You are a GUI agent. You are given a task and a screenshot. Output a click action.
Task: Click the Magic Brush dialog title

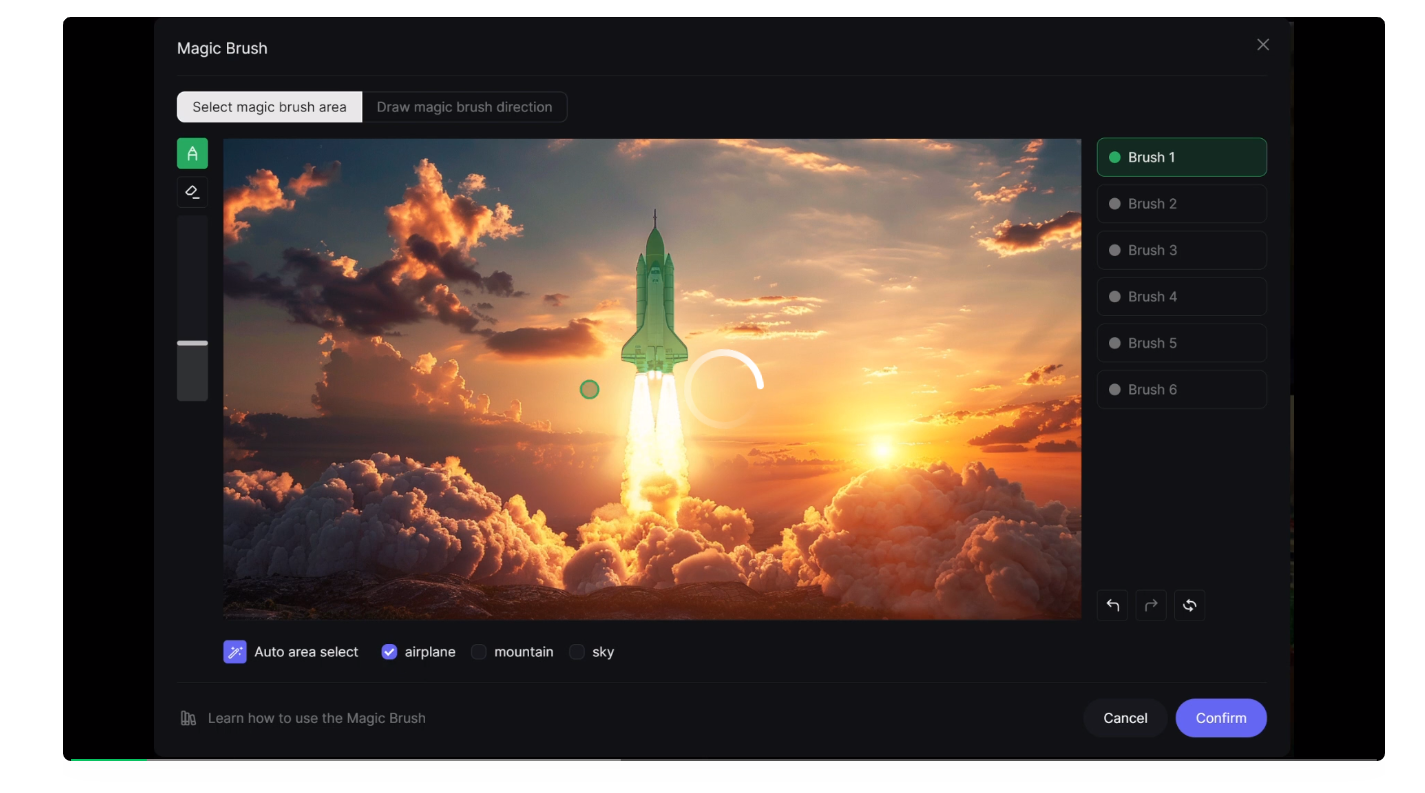point(222,48)
